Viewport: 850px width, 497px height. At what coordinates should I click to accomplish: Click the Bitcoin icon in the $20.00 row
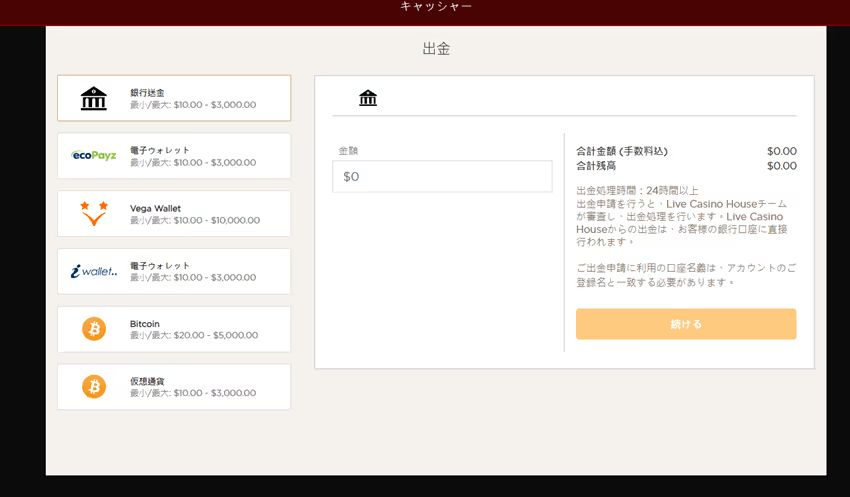tap(94, 329)
